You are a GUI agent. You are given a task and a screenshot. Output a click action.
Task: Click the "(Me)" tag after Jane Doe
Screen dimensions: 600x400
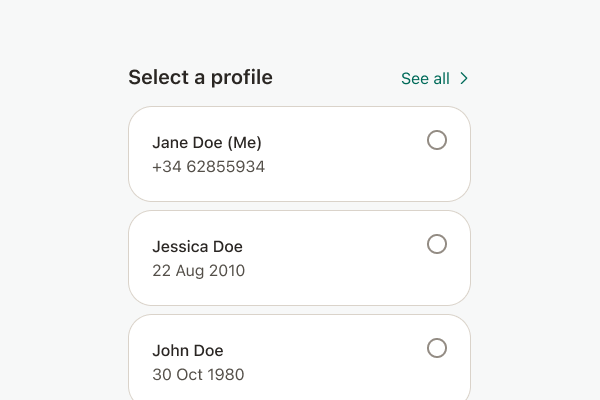tap(245, 143)
